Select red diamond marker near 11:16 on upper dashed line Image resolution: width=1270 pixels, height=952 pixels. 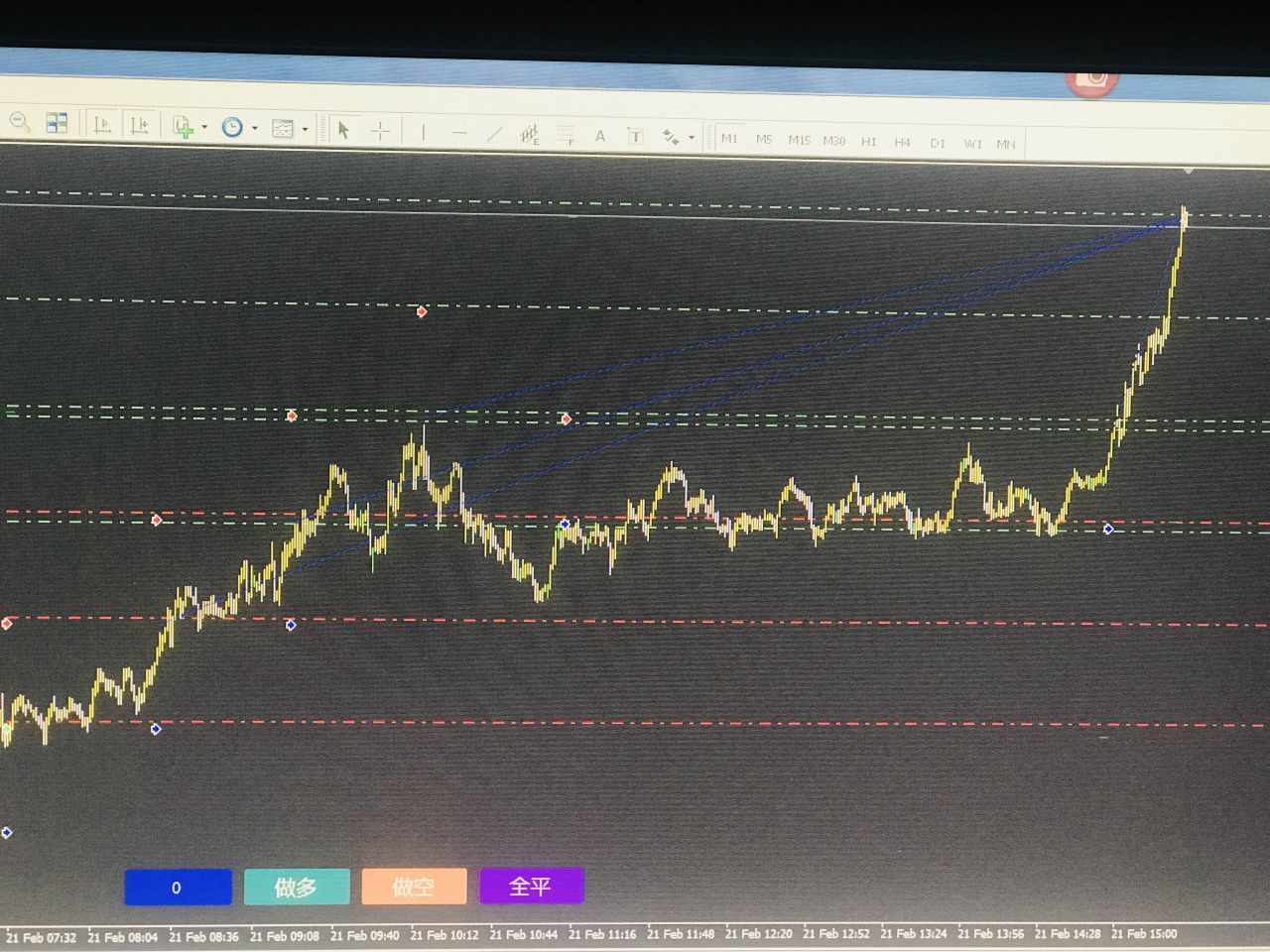point(567,419)
